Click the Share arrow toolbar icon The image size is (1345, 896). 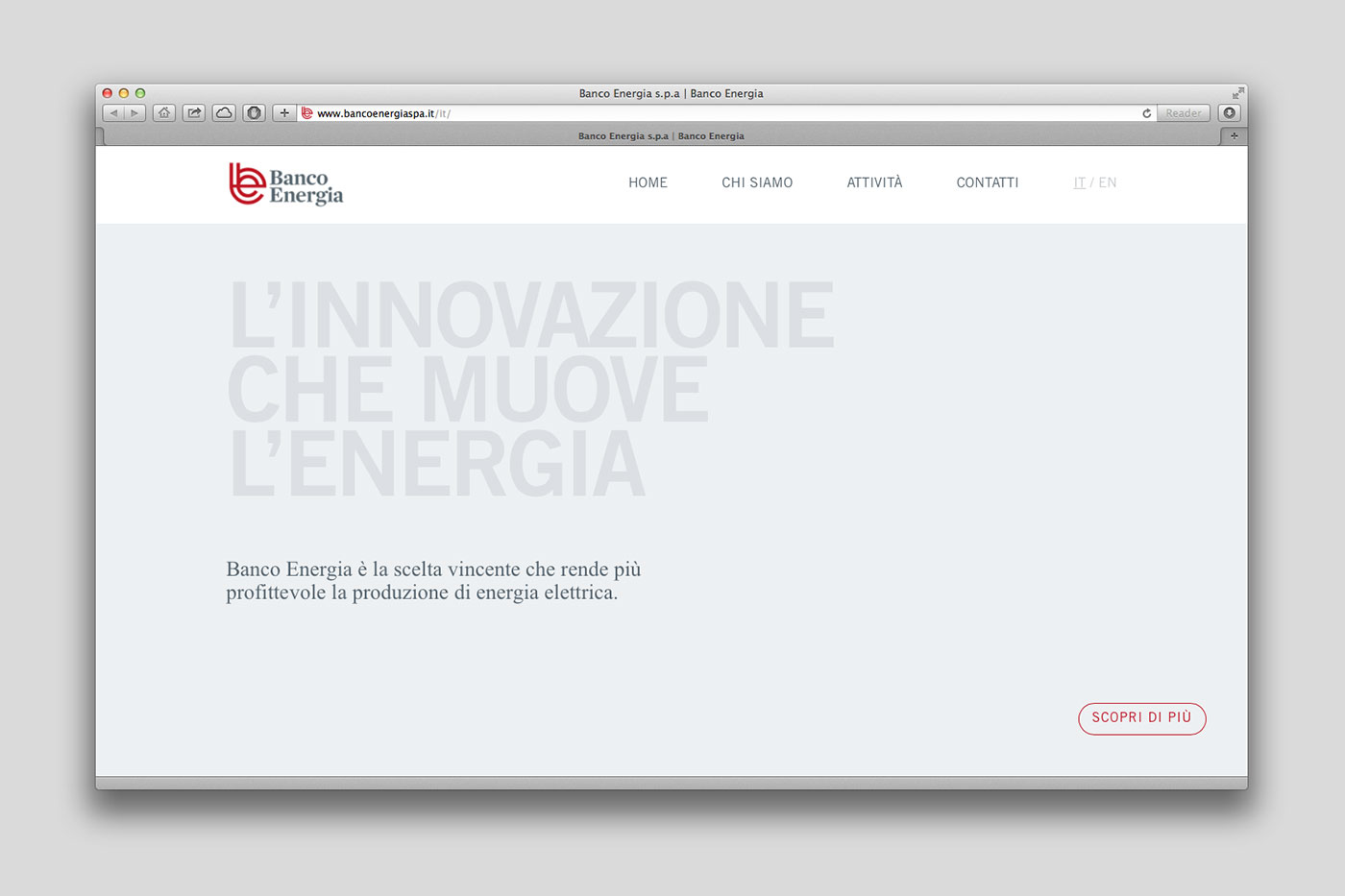[194, 113]
